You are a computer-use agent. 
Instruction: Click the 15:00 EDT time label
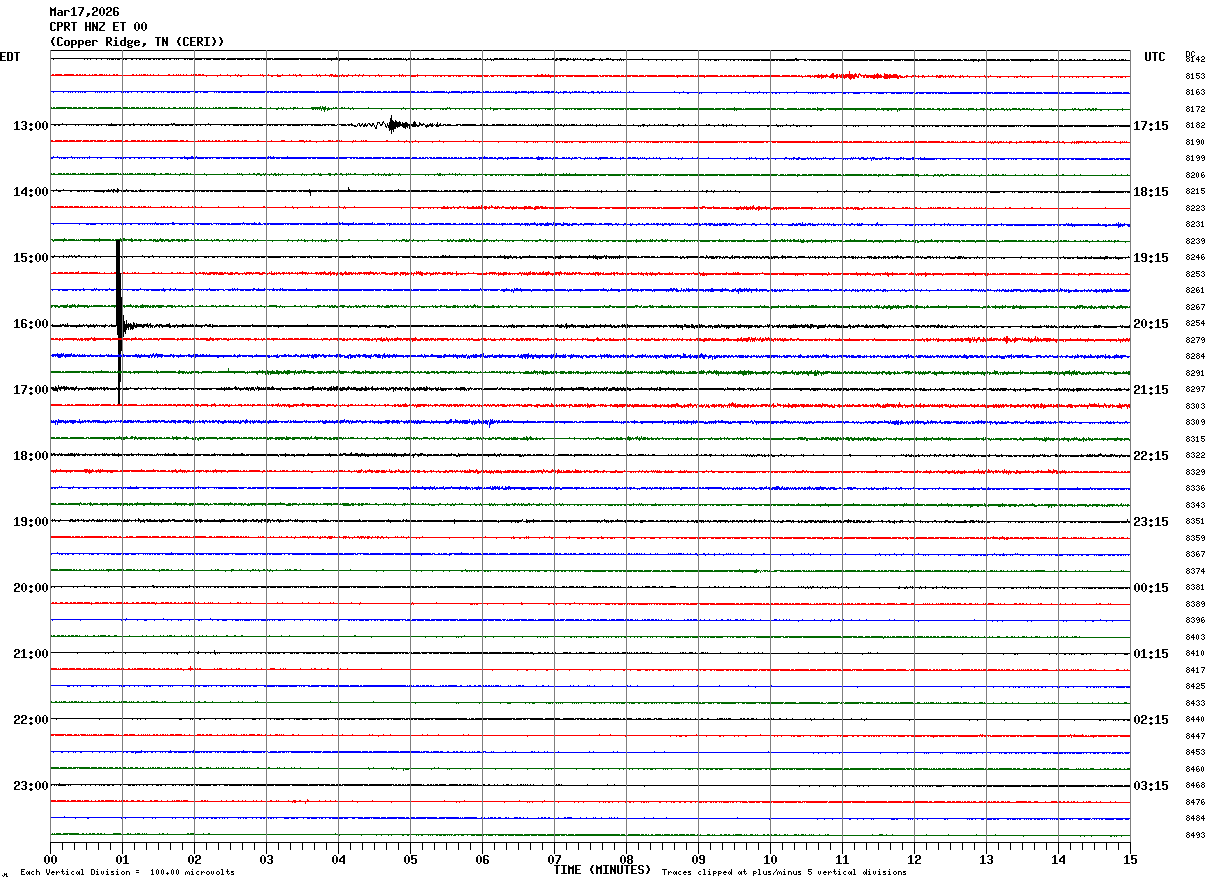click(x=30, y=258)
